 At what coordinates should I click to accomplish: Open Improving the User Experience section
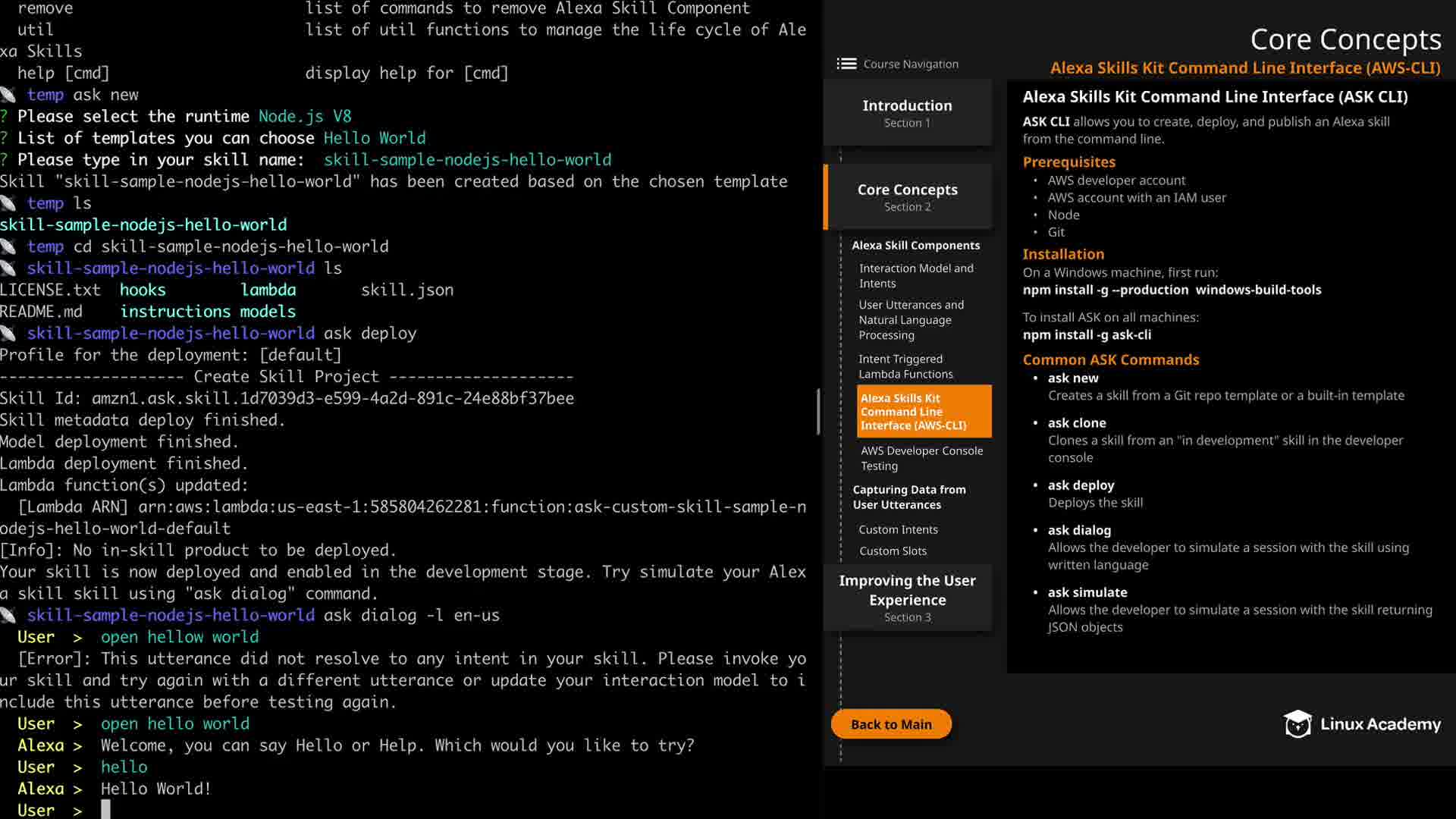click(907, 598)
